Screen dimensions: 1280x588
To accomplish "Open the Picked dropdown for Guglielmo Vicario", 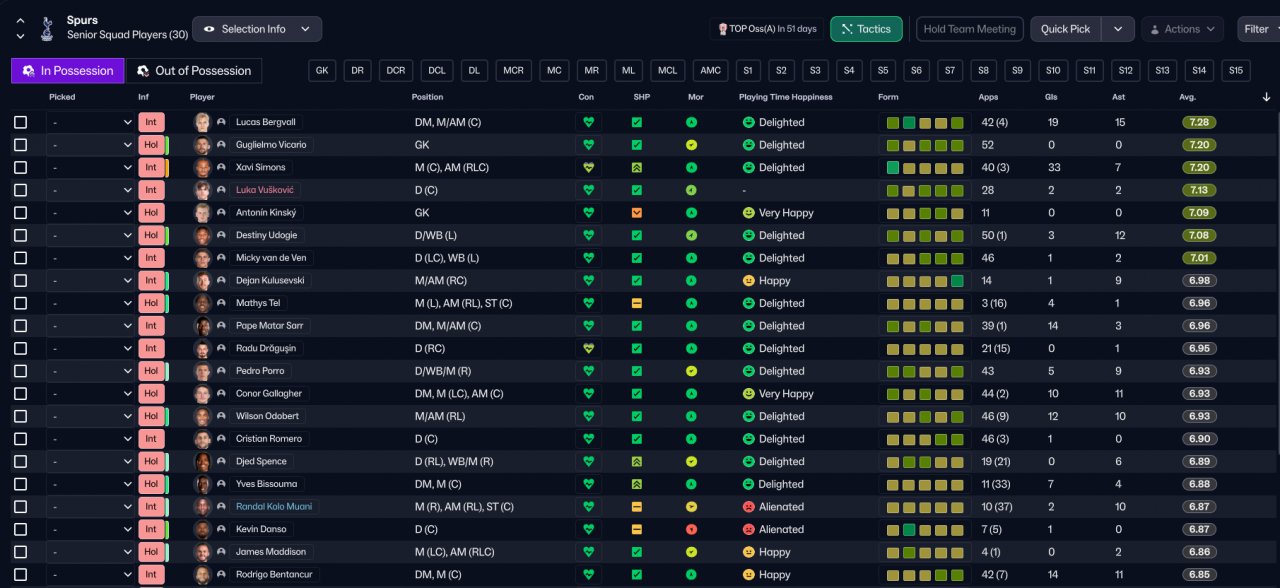I will coord(91,145).
